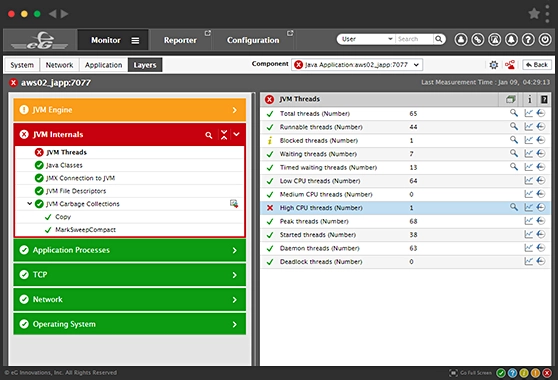Viewport: 558px width, 380px height.
Task: Select the Layers tab
Action: coord(145,65)
